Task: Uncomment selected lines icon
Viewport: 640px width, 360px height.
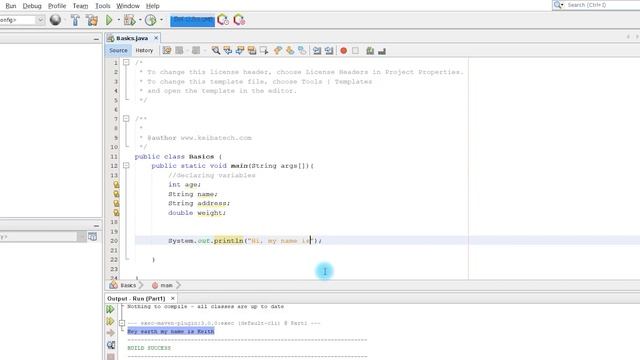Action: [x=382, y=51]
